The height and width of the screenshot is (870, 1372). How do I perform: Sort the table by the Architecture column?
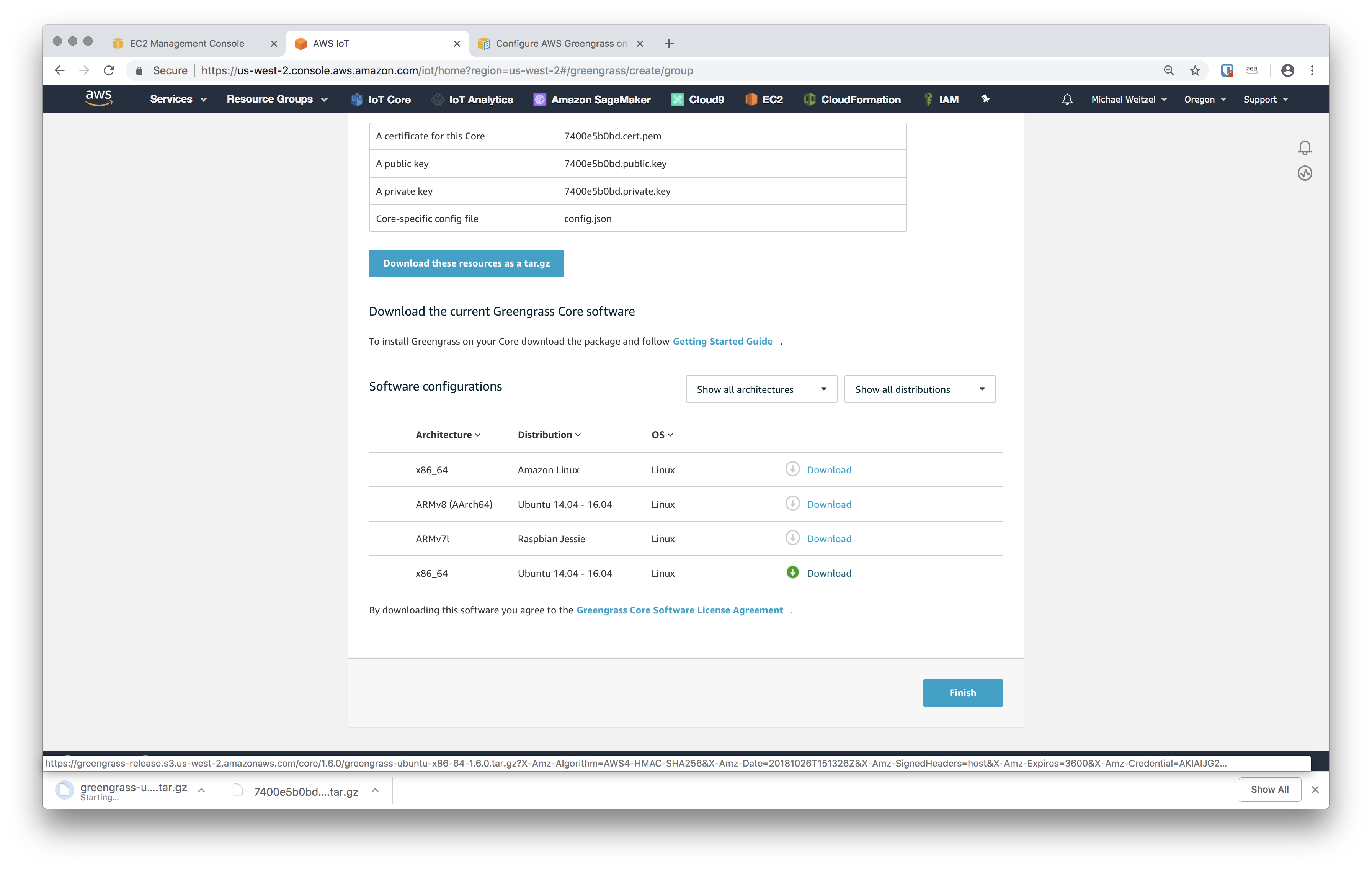click(x=448, y=435)
